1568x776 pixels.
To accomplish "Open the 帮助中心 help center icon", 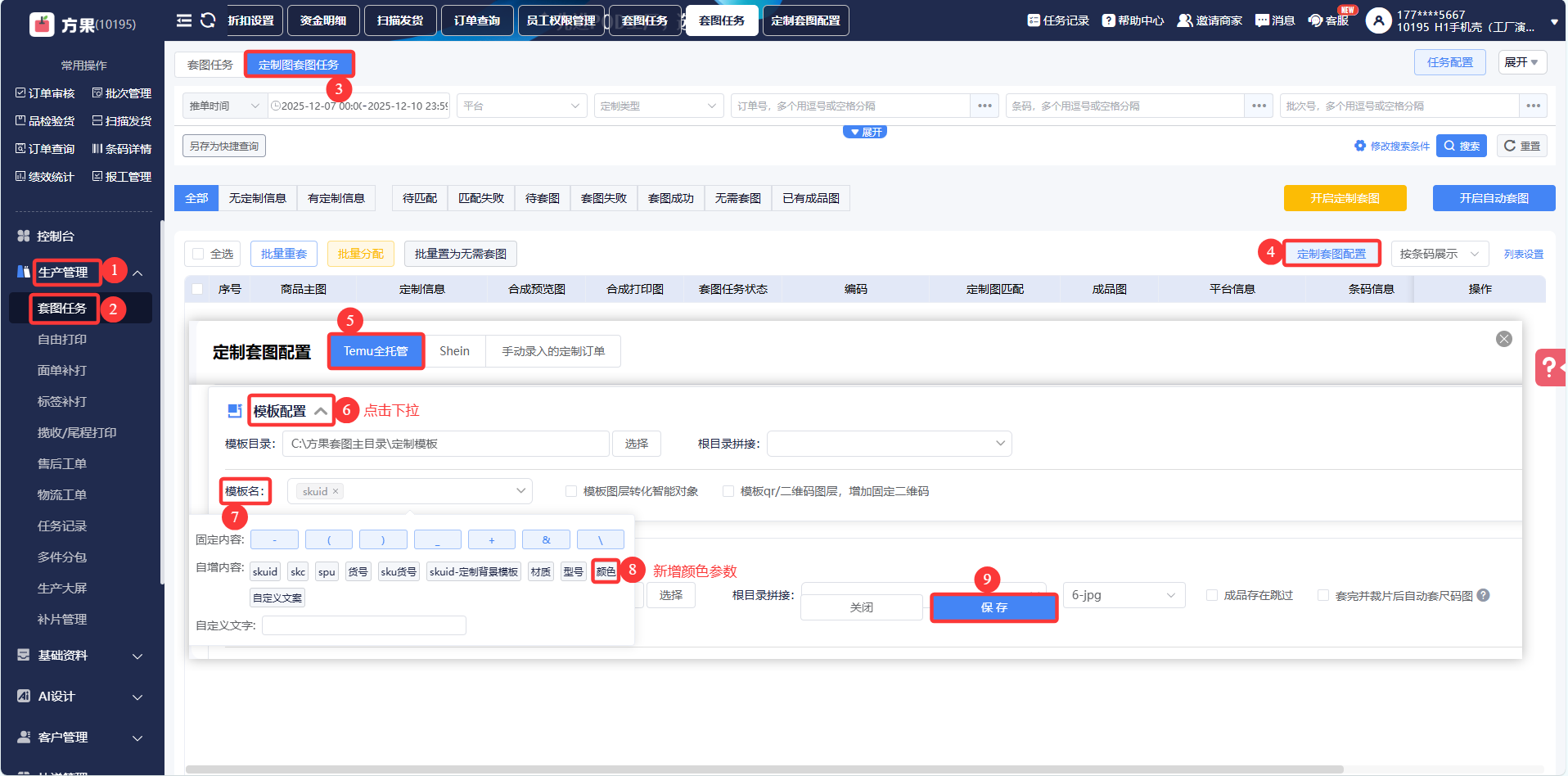I will coord(1109,20).
